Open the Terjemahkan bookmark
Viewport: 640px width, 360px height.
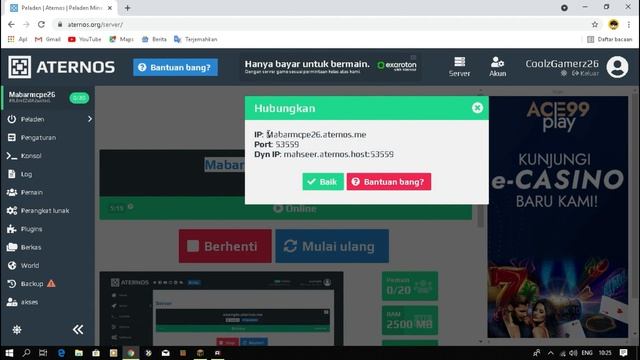(x=196, y=39)
